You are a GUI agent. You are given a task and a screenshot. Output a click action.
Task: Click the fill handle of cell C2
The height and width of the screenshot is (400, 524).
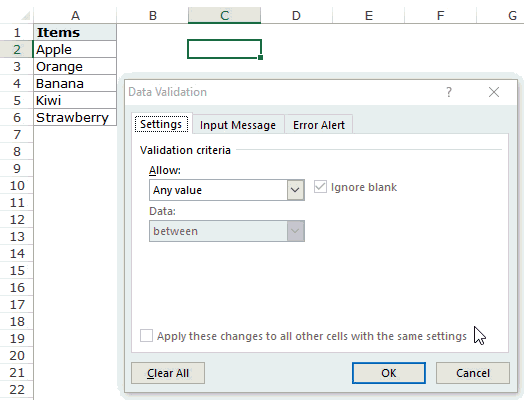pos(260,57)
